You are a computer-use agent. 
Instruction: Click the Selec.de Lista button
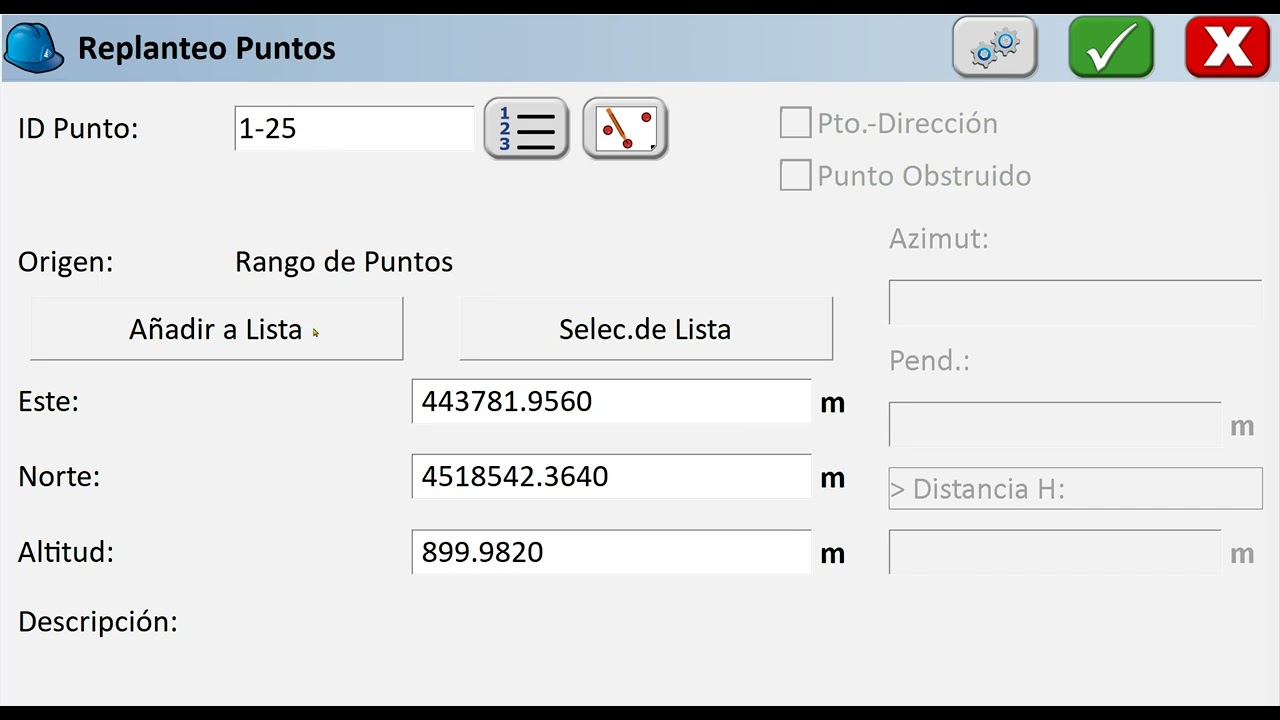[646, 329]
